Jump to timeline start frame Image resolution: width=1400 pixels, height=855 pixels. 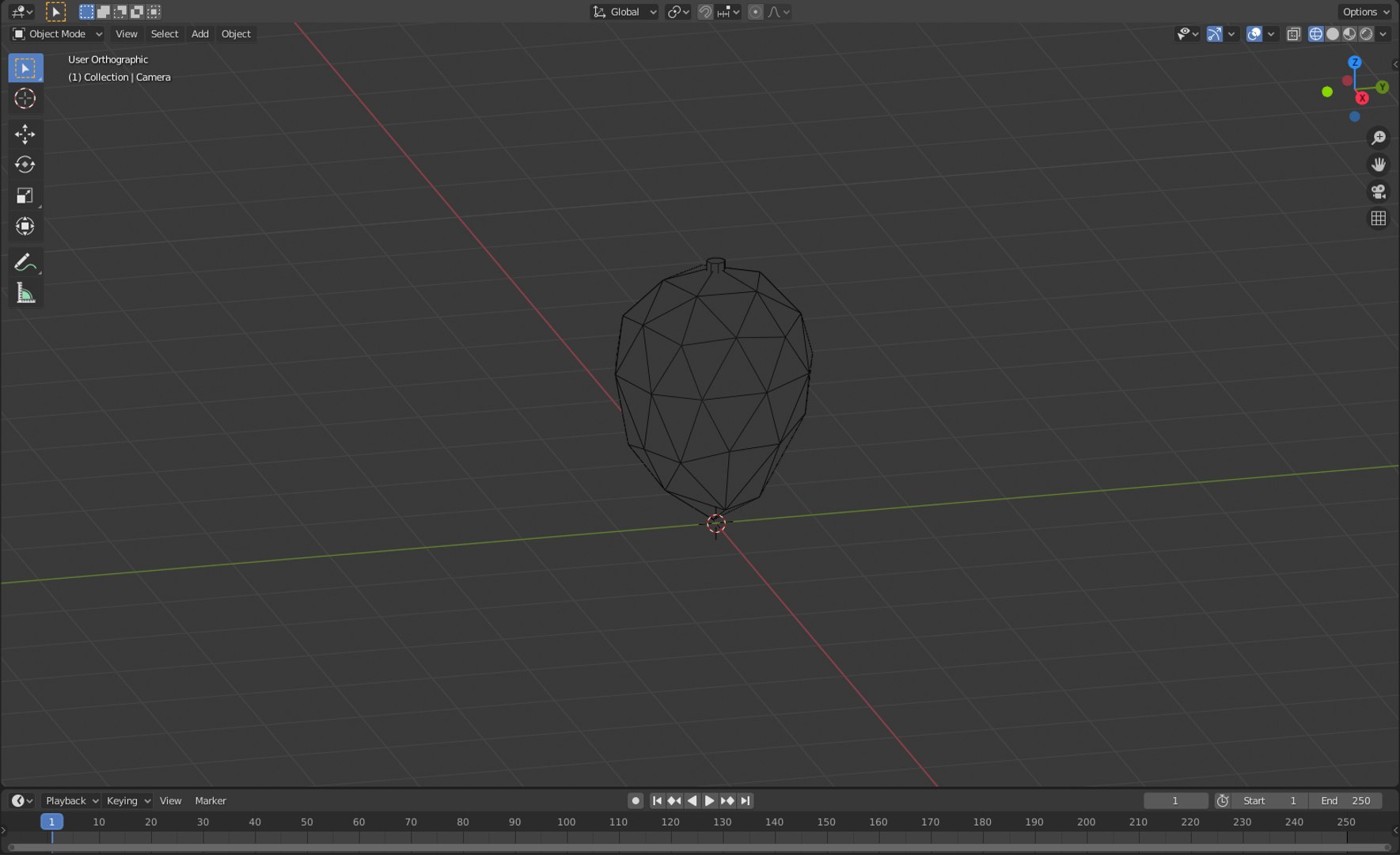click(657, 800)
